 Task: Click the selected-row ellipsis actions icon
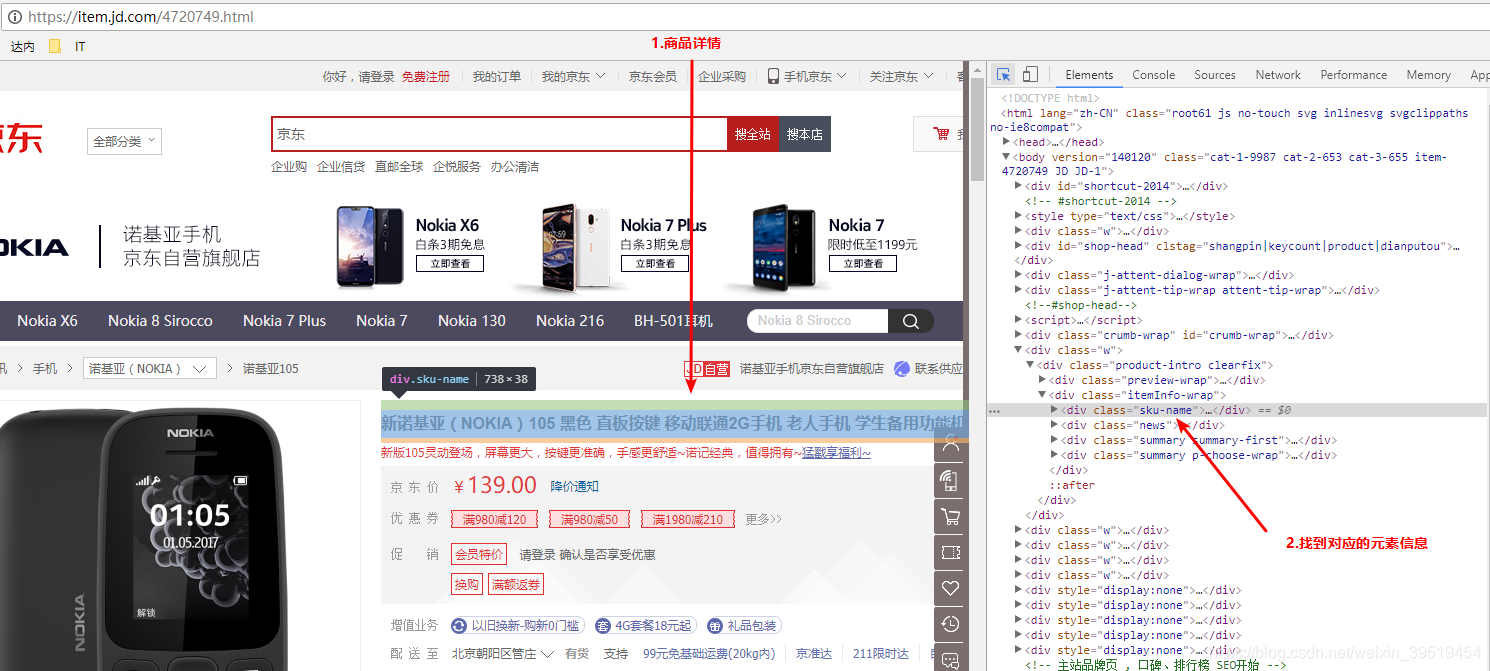point(995,410)
